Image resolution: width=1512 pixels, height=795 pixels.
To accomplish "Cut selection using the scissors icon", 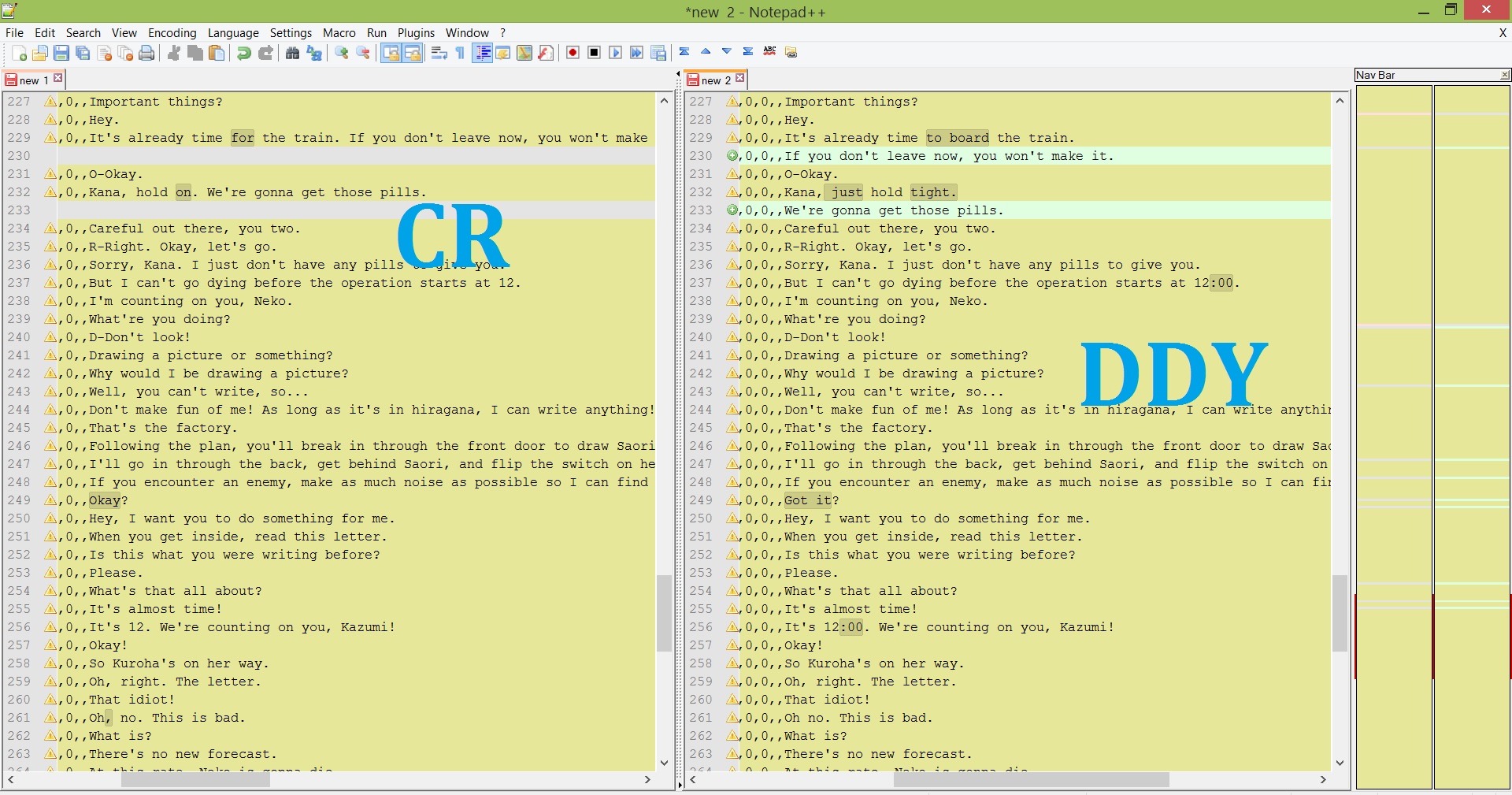I will (174, 53).
